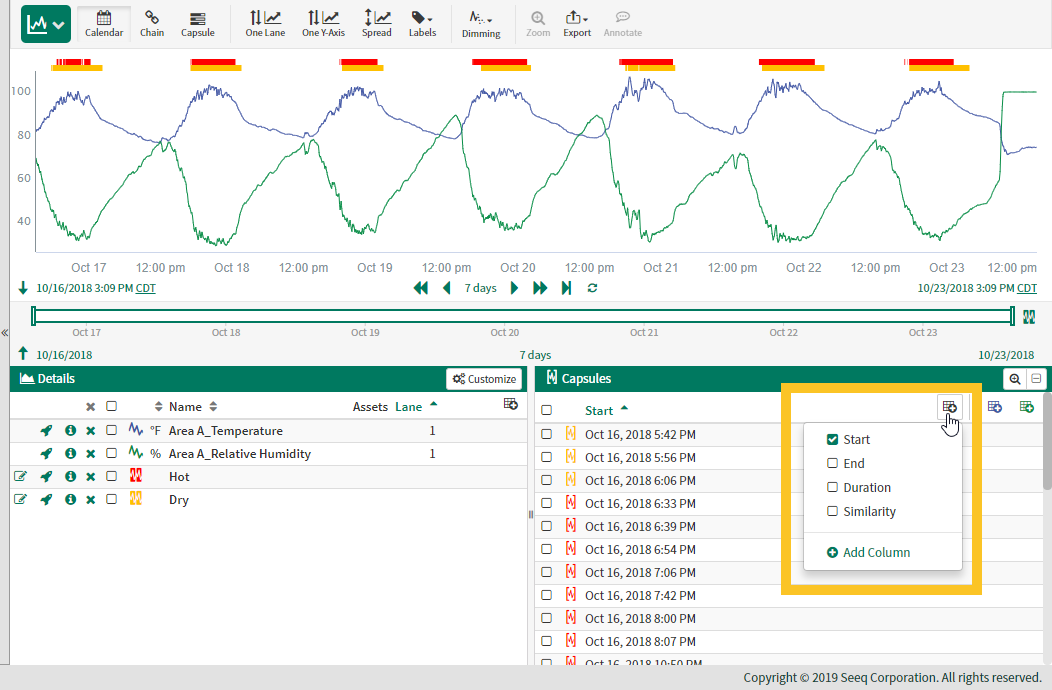Apply One Y-Axis layout
This screenshot has height=690, width=1052.
[322, 23]
